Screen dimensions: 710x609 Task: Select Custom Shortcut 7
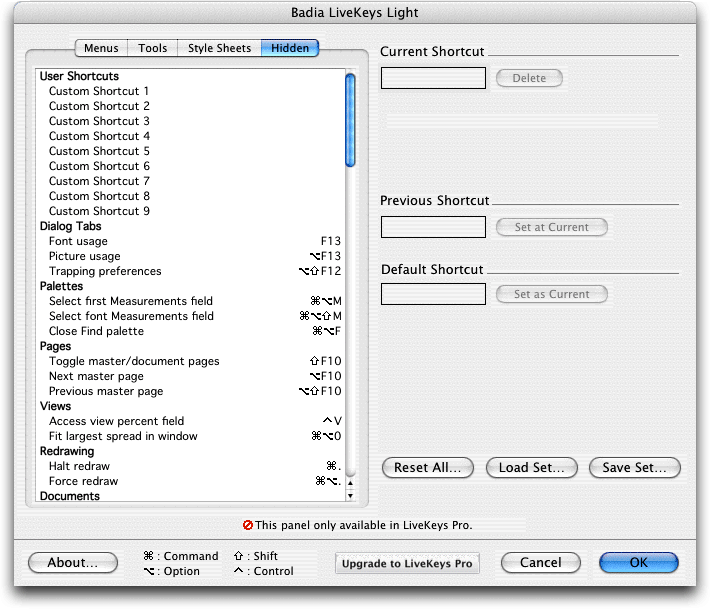coord(190,181)
